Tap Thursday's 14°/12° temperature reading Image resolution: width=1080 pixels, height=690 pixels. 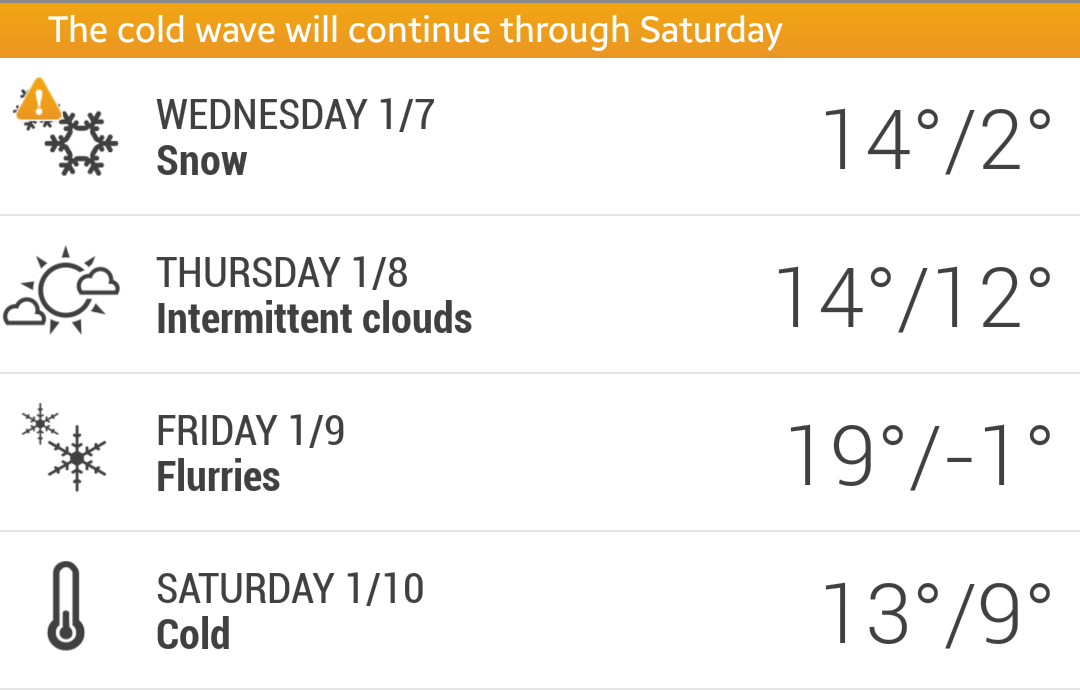[x=914, y=297]
